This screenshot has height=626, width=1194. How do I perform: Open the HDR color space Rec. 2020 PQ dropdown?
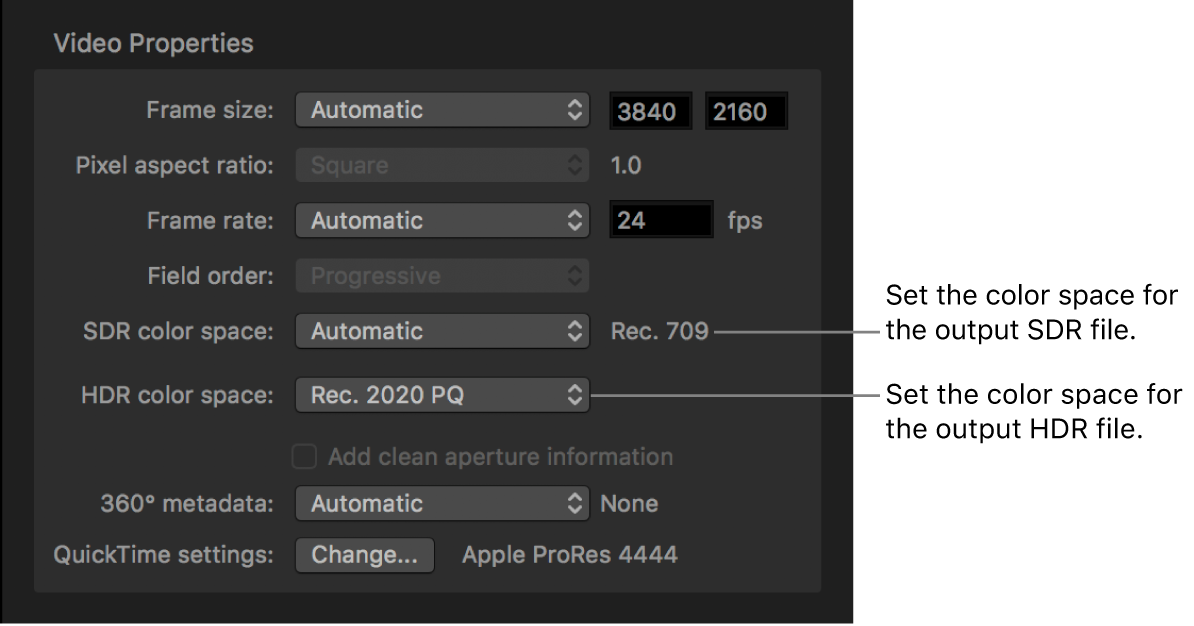click(x=442, y=396)
